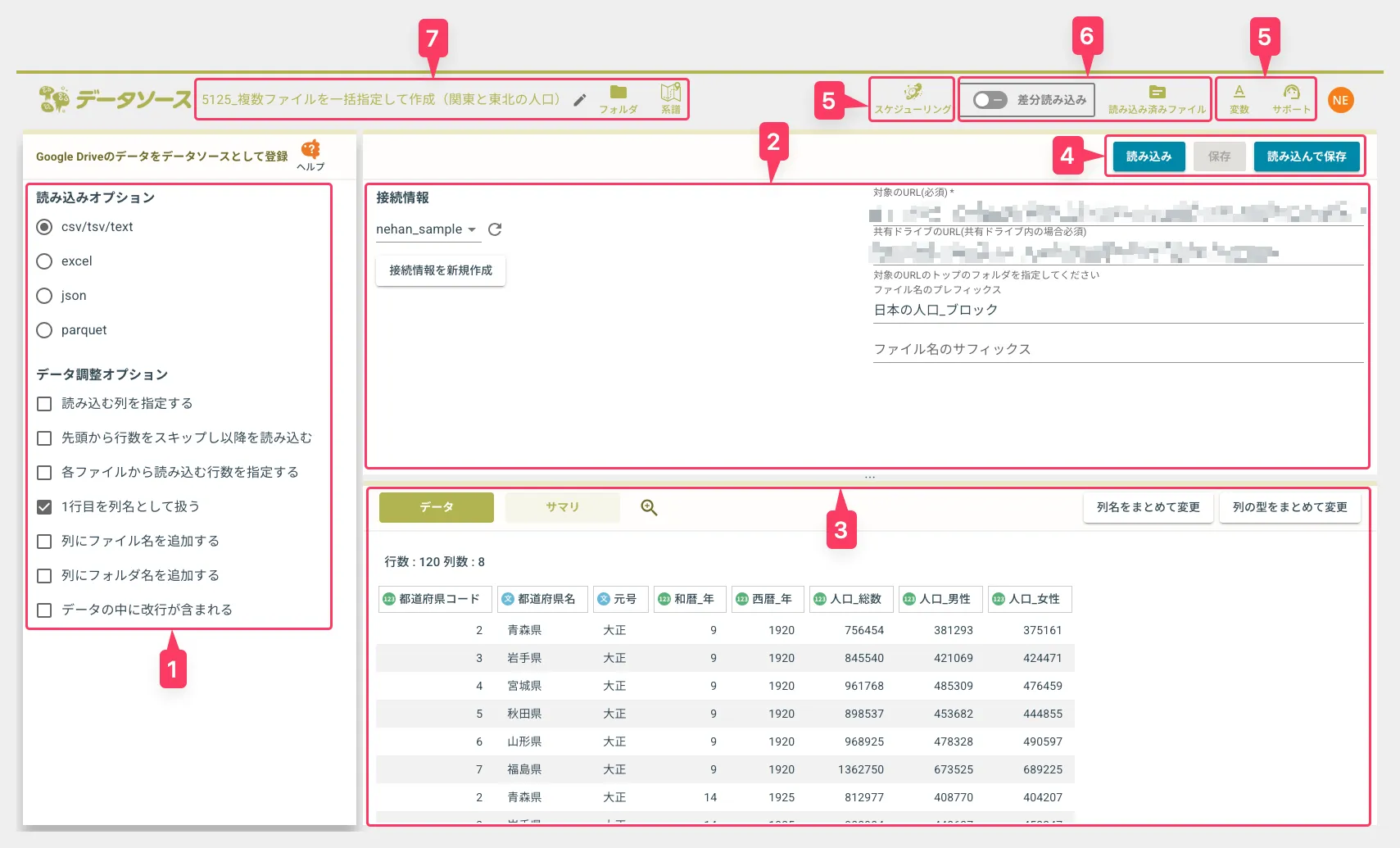
Task: Click the ファイル名のサフィックス input field
Action: (x=1117, y=349)
